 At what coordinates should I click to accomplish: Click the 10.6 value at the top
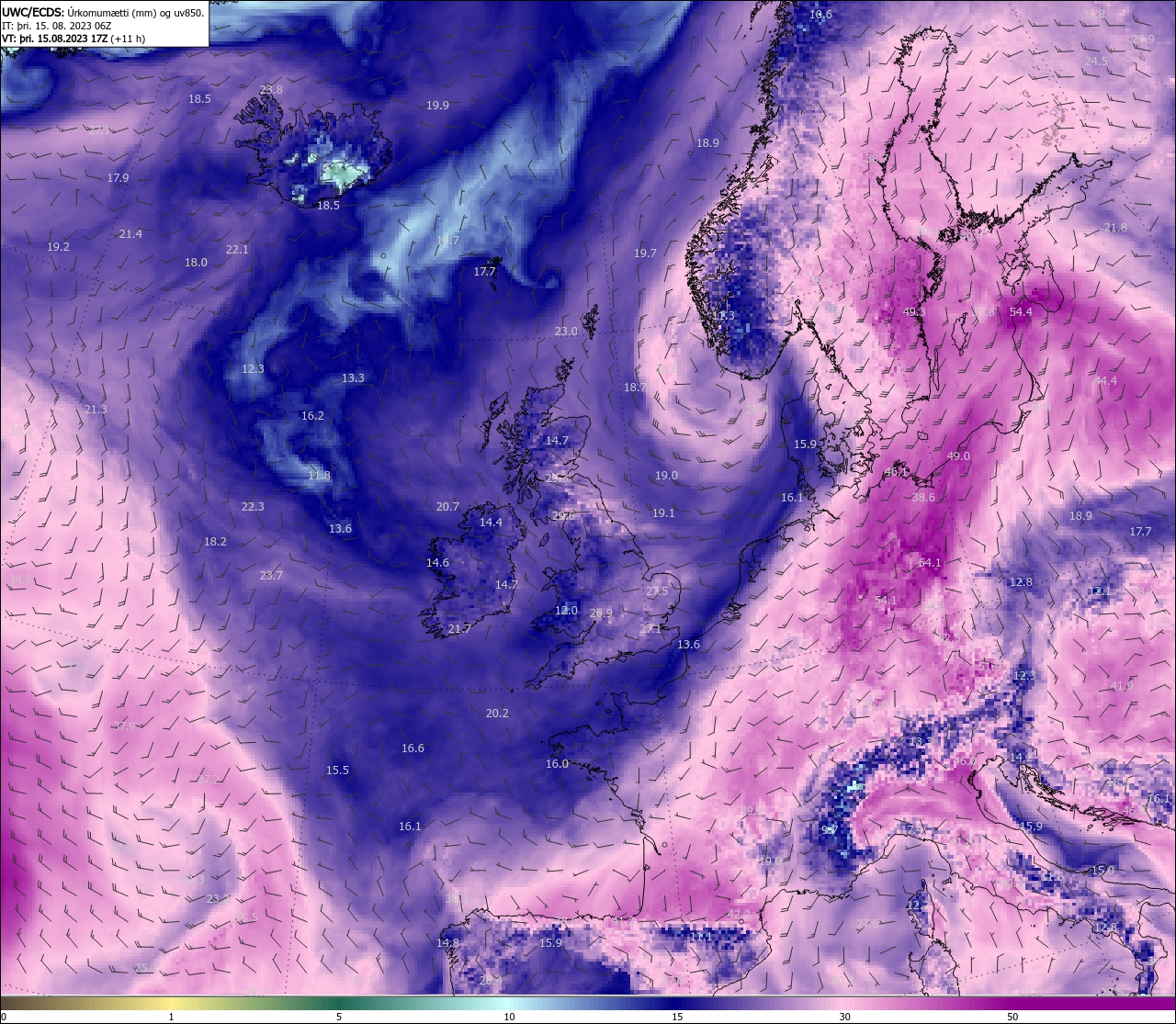[x=820, y=15]
